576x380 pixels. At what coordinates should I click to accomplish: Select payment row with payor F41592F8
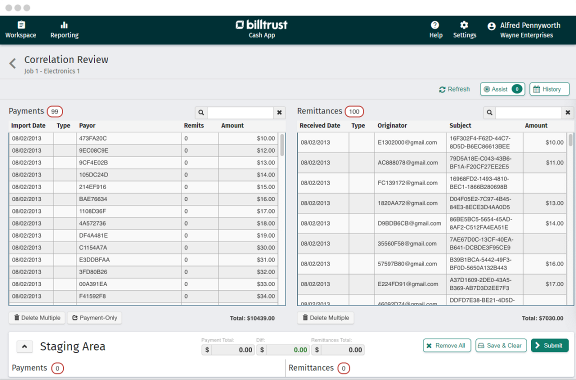(144, 296)
